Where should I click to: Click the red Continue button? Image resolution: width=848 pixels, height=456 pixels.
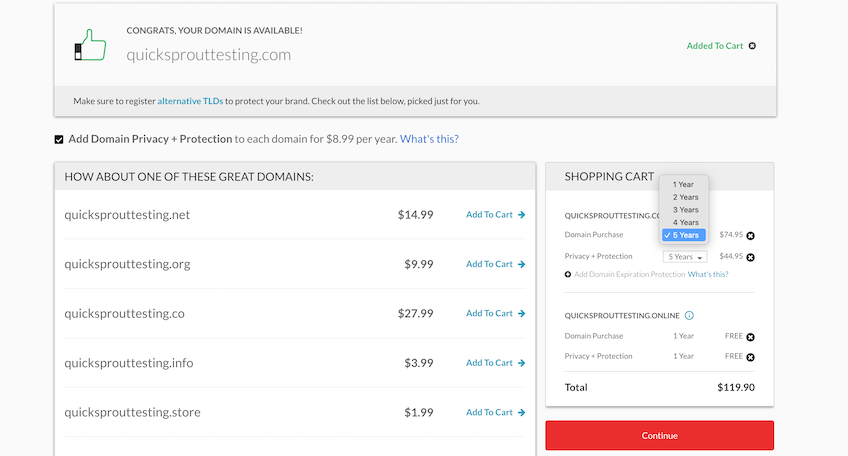click(x=659, y=435)
